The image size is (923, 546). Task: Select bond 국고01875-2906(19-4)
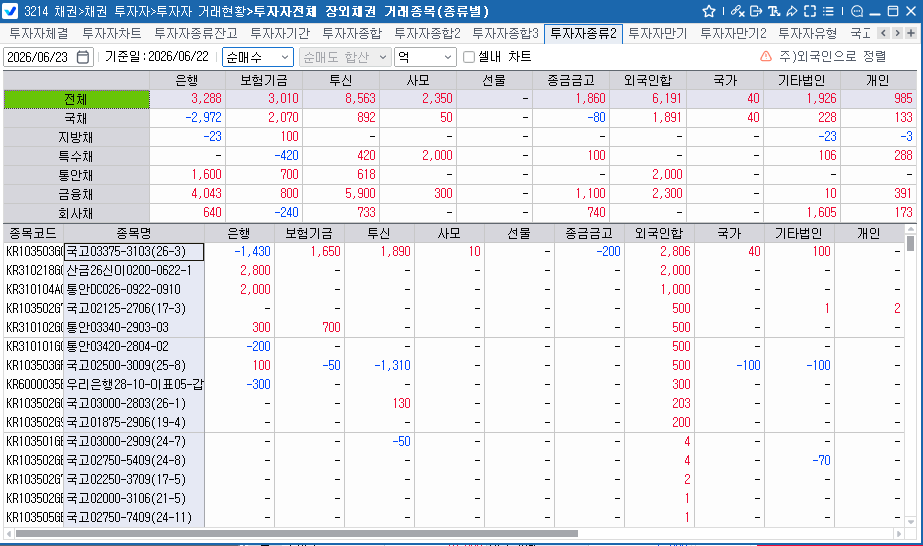click(134, 422)
